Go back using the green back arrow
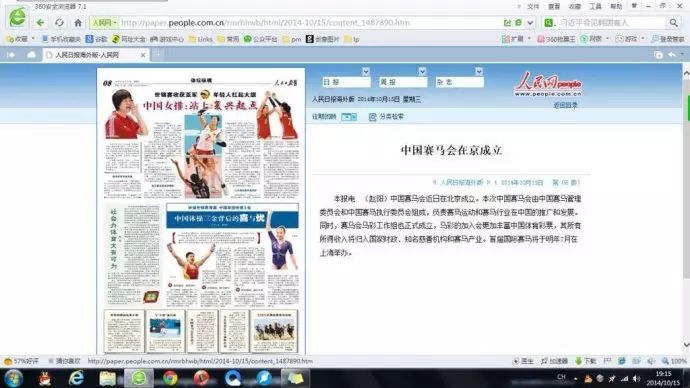Image resolution: width=690 pixels, height=388 pixels. point(40,22)
